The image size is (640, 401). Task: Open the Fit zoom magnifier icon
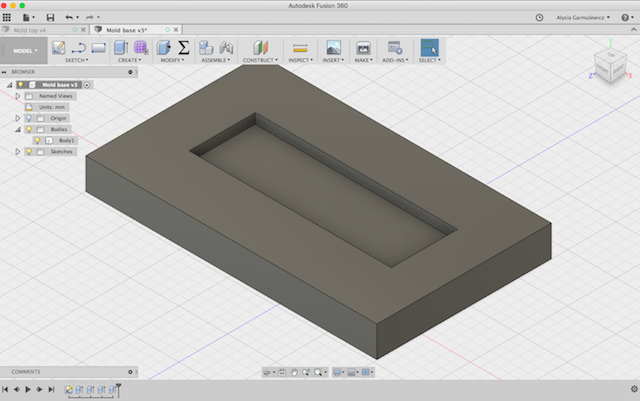pyautogui.click(x=318, y=372)
